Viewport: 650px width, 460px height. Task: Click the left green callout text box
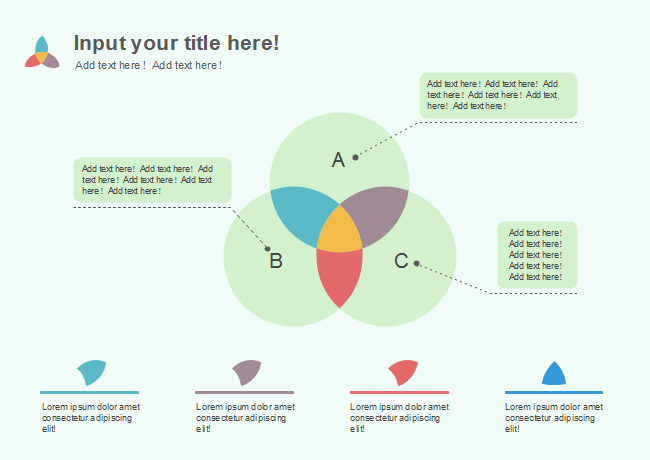click(152, 180)
